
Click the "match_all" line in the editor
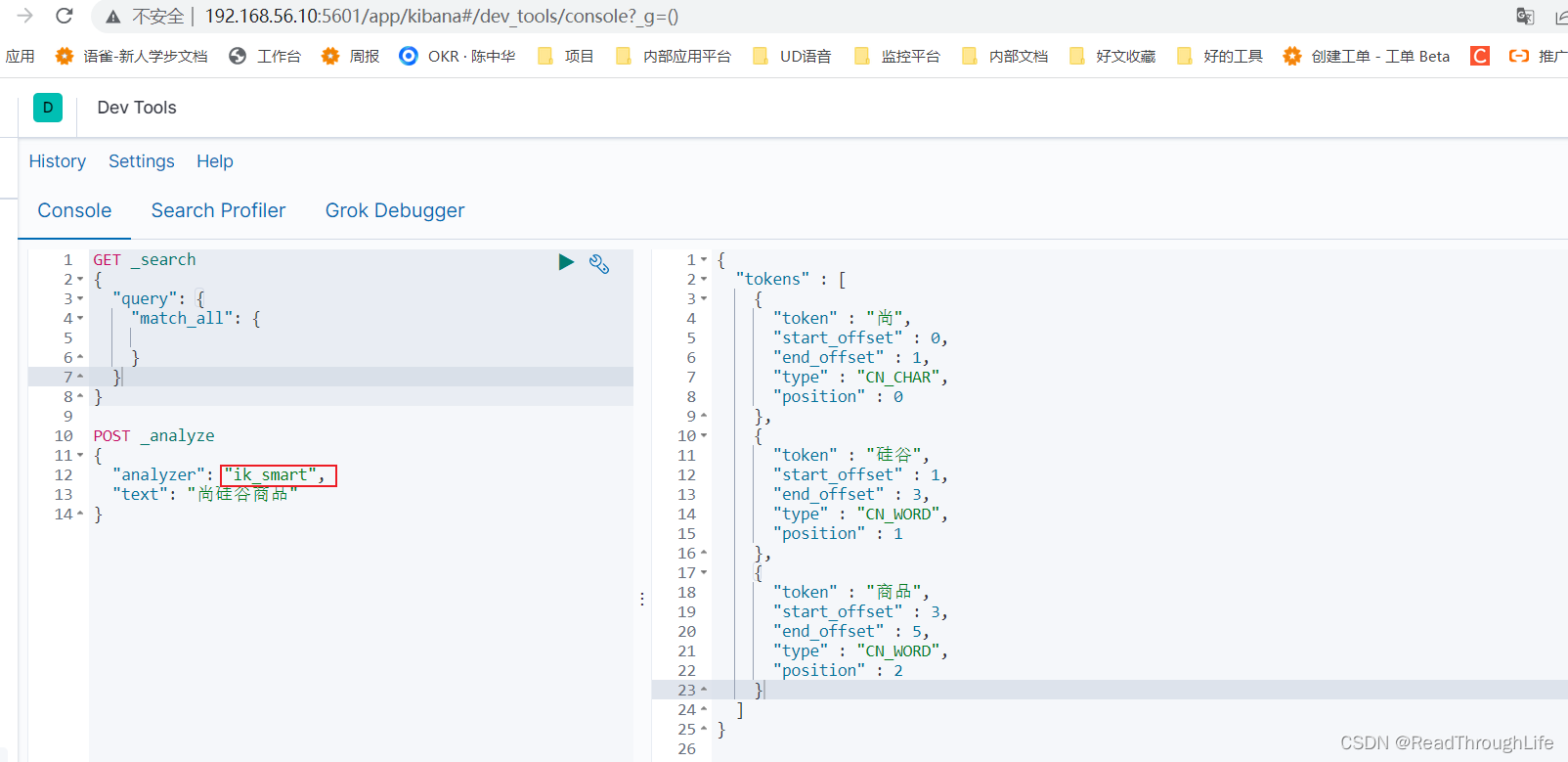click(196, 318)
